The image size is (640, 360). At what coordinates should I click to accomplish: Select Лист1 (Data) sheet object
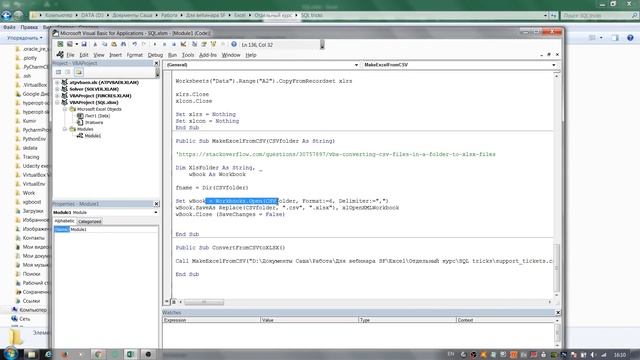pos(97,116)
